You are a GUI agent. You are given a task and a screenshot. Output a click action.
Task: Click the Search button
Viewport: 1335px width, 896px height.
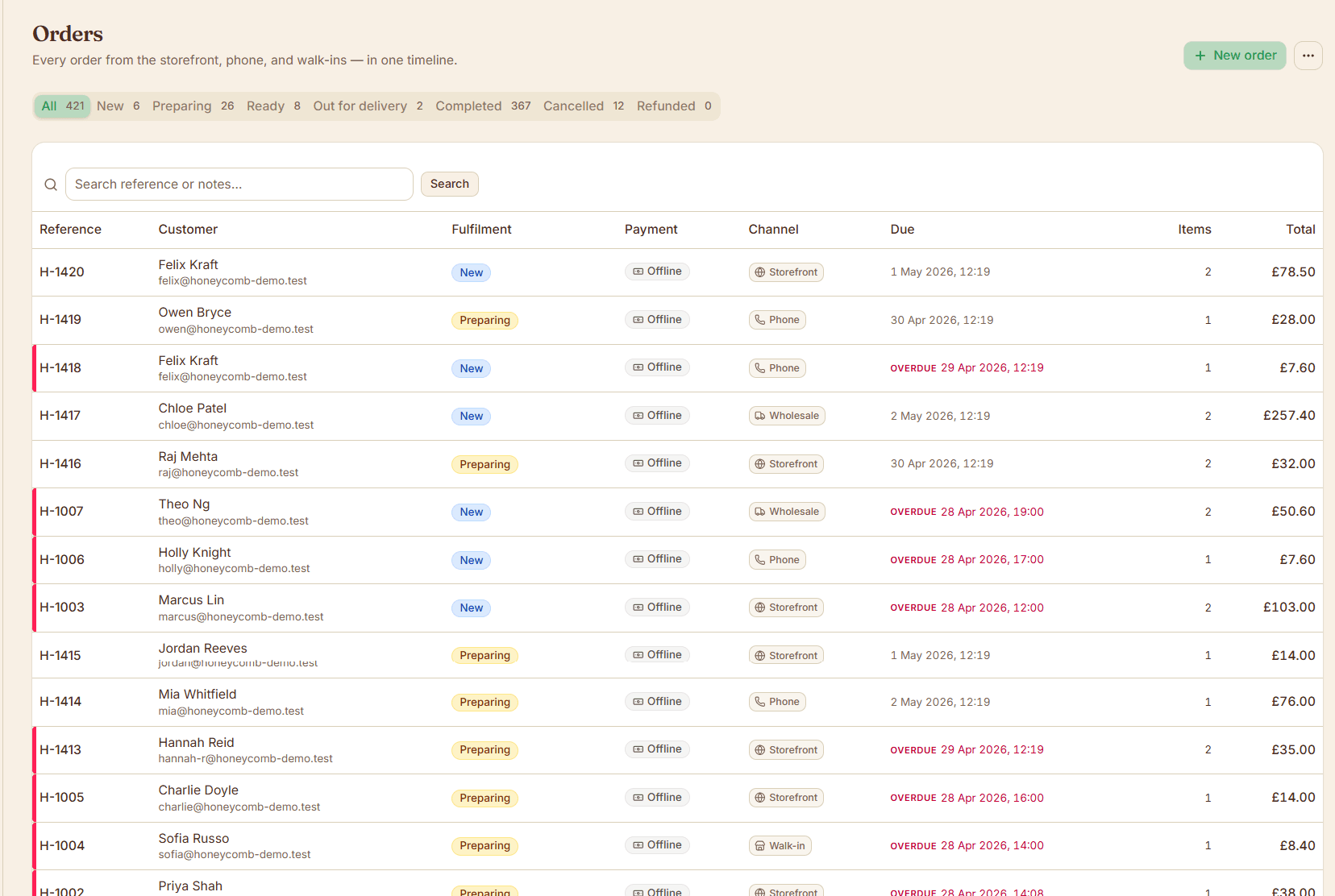tap(449, 184)
